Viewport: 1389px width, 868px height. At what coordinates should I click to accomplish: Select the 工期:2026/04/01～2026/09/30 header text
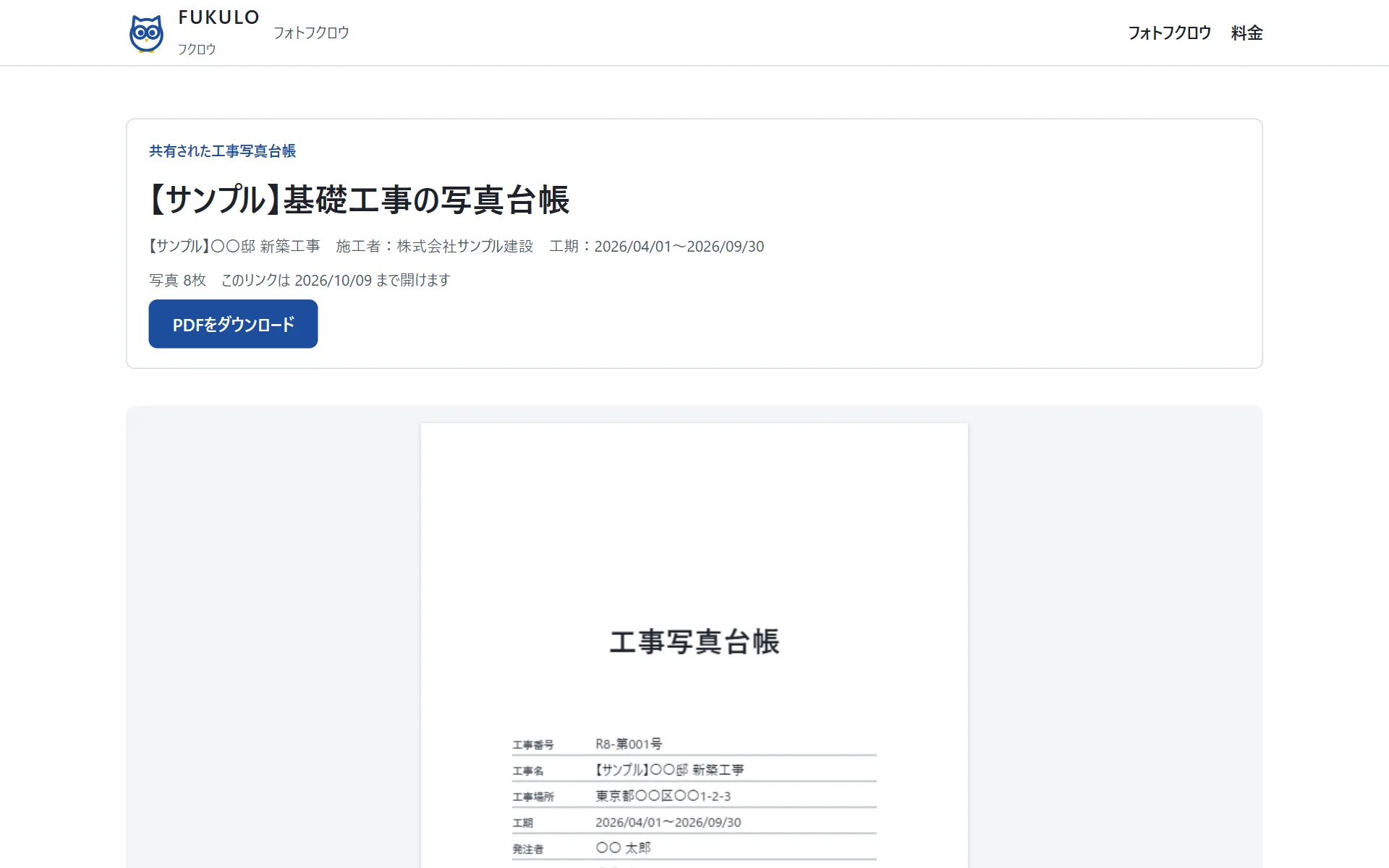coord(656,247)
